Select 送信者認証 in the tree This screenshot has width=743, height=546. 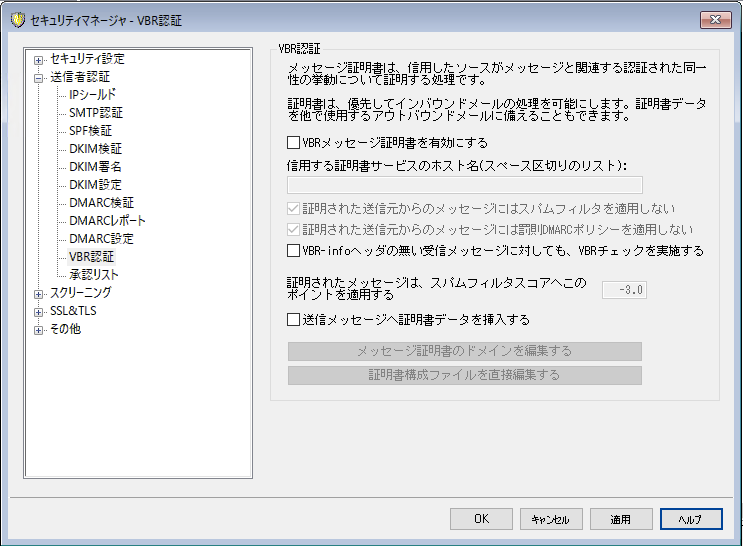[80, 77]
